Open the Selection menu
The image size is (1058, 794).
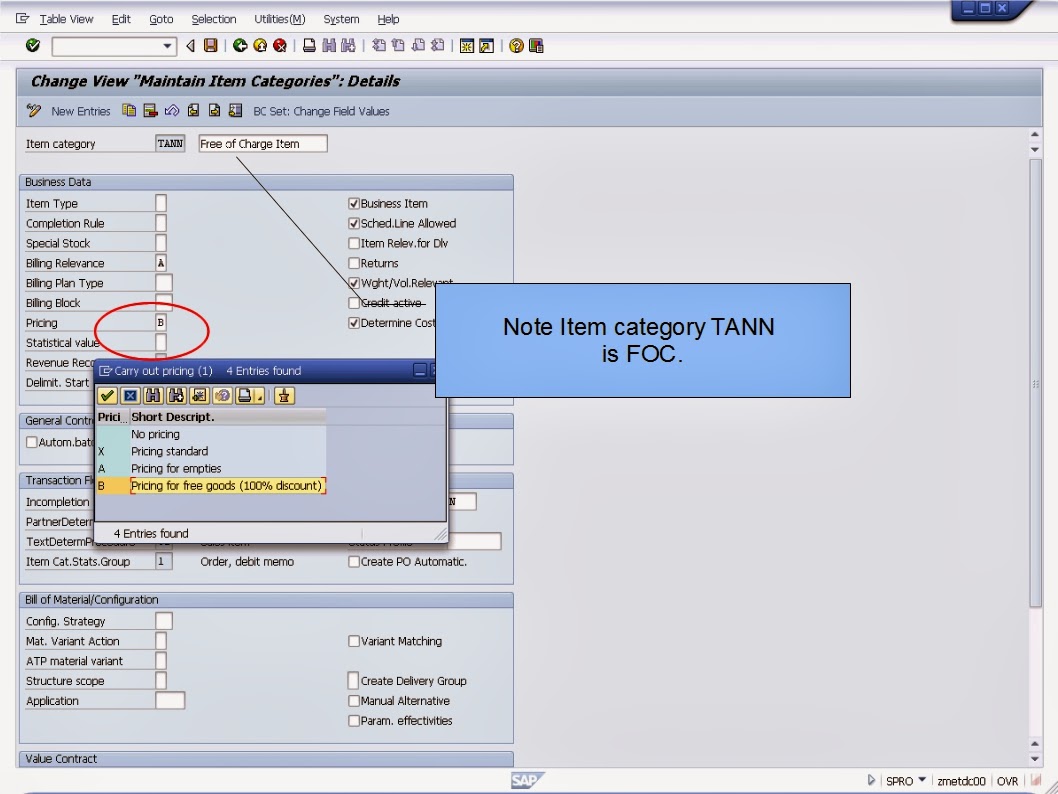tap(214, 19)
